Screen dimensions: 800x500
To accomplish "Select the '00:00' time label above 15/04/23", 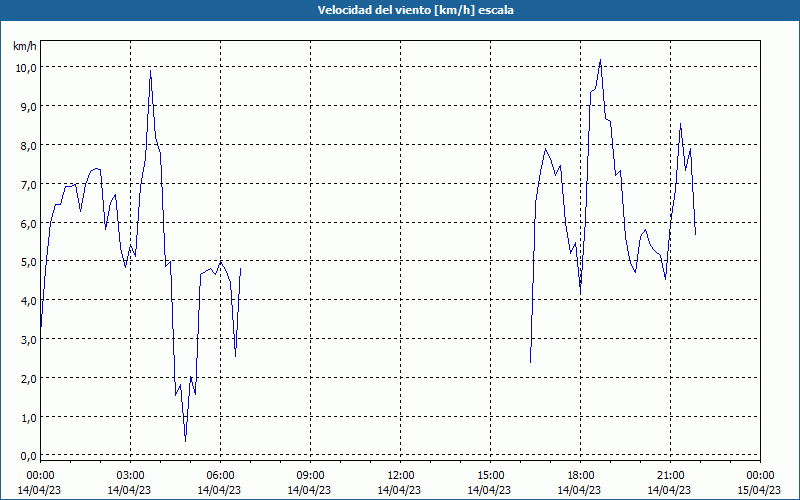I will (x=760, y=476).
